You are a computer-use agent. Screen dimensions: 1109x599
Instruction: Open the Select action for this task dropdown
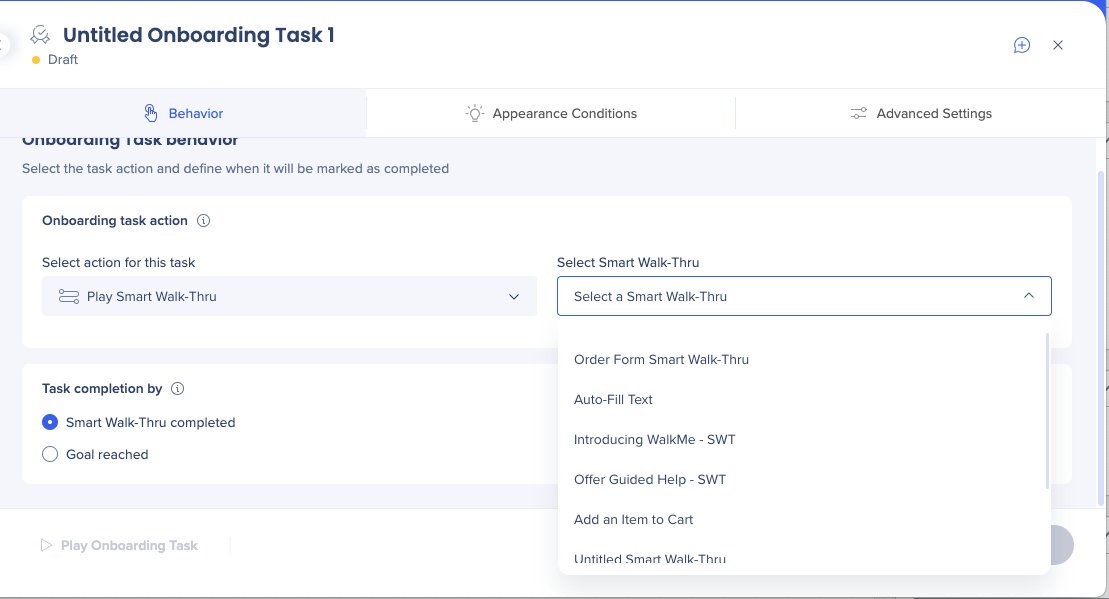click(289, 296)
